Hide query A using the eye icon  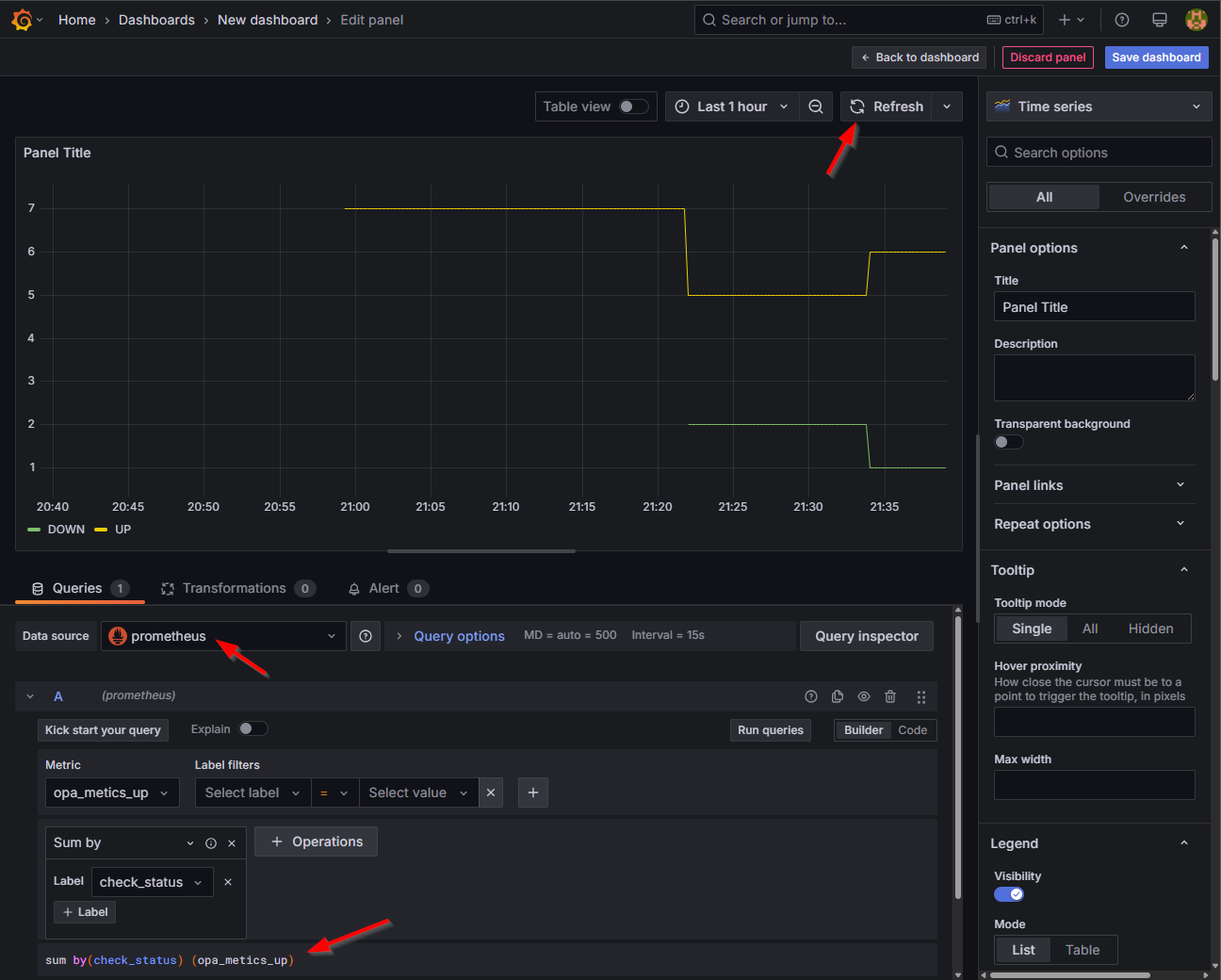point(864,696)
